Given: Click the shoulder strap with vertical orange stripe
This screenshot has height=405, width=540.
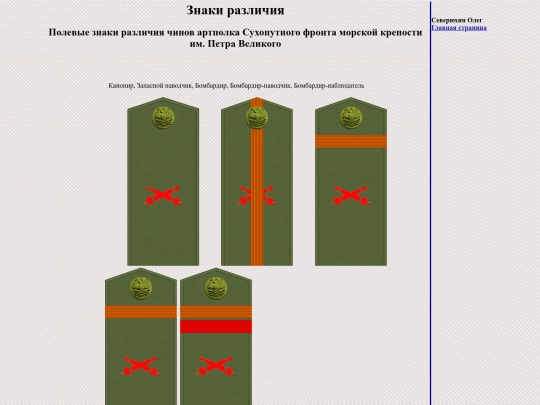Looking at the screenshot, I should (257, 181).
